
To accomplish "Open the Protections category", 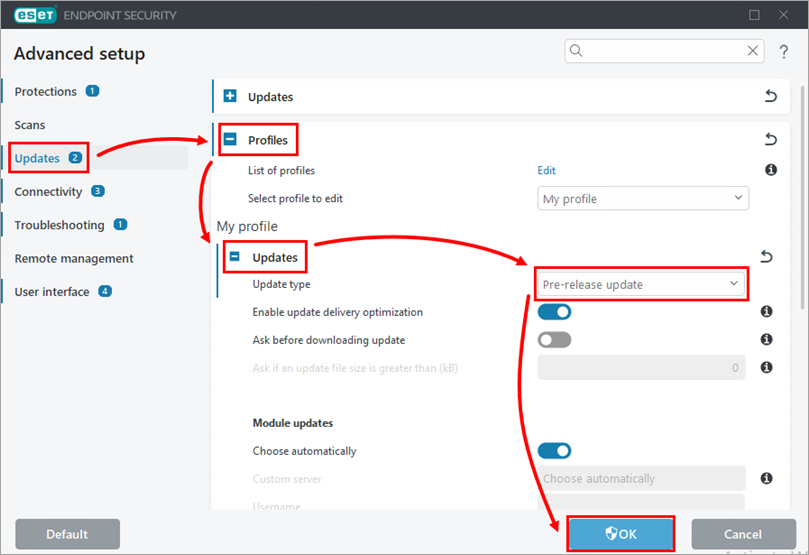I will (x=46, y=91).
